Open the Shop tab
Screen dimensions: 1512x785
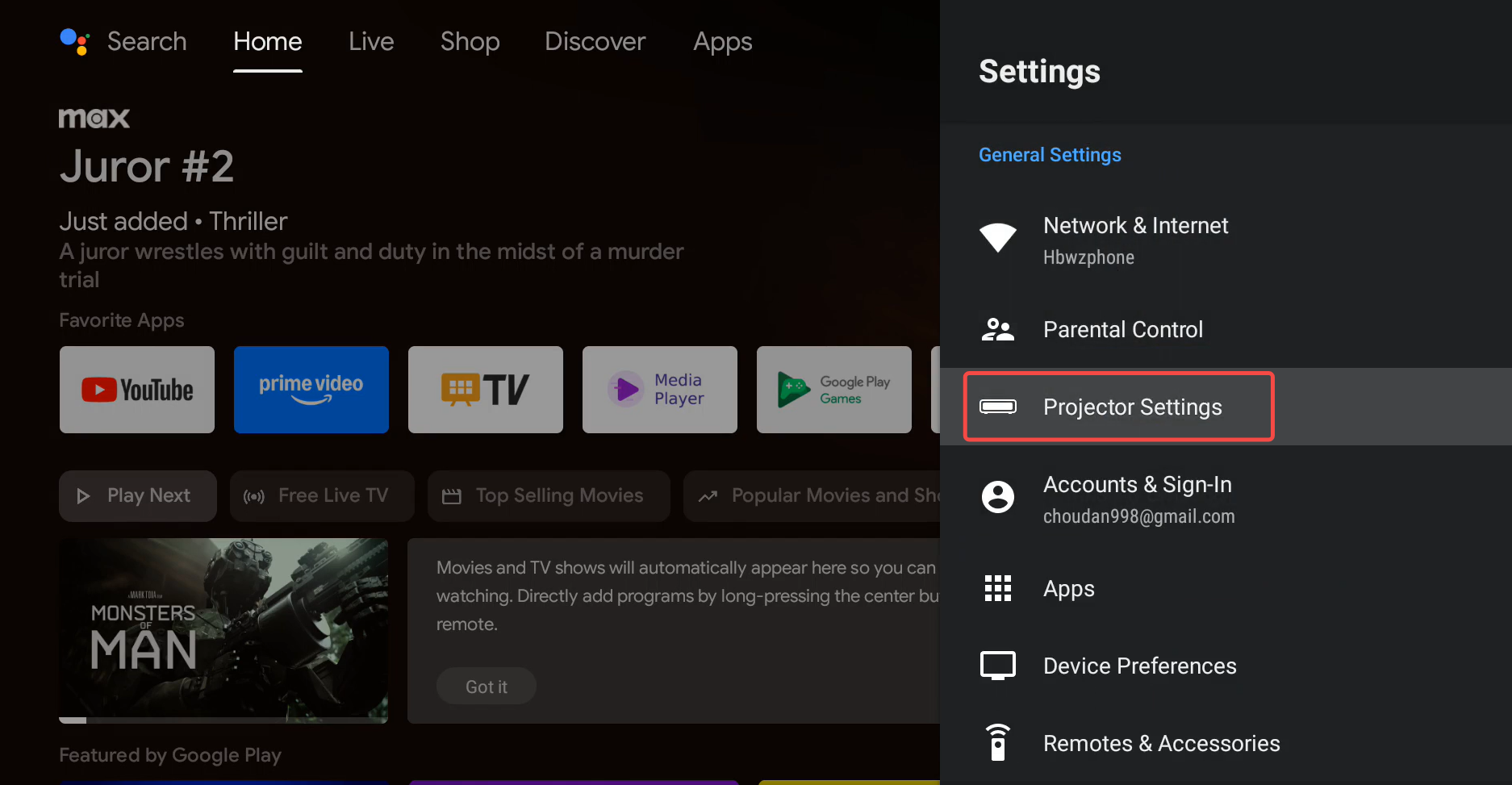pyautogui.click(x=470, y=41)
